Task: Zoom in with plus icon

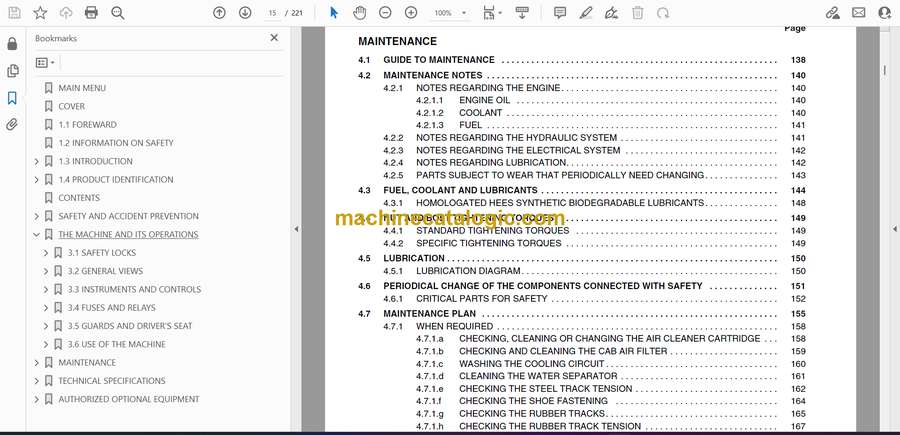Action: tap(411, 13)
